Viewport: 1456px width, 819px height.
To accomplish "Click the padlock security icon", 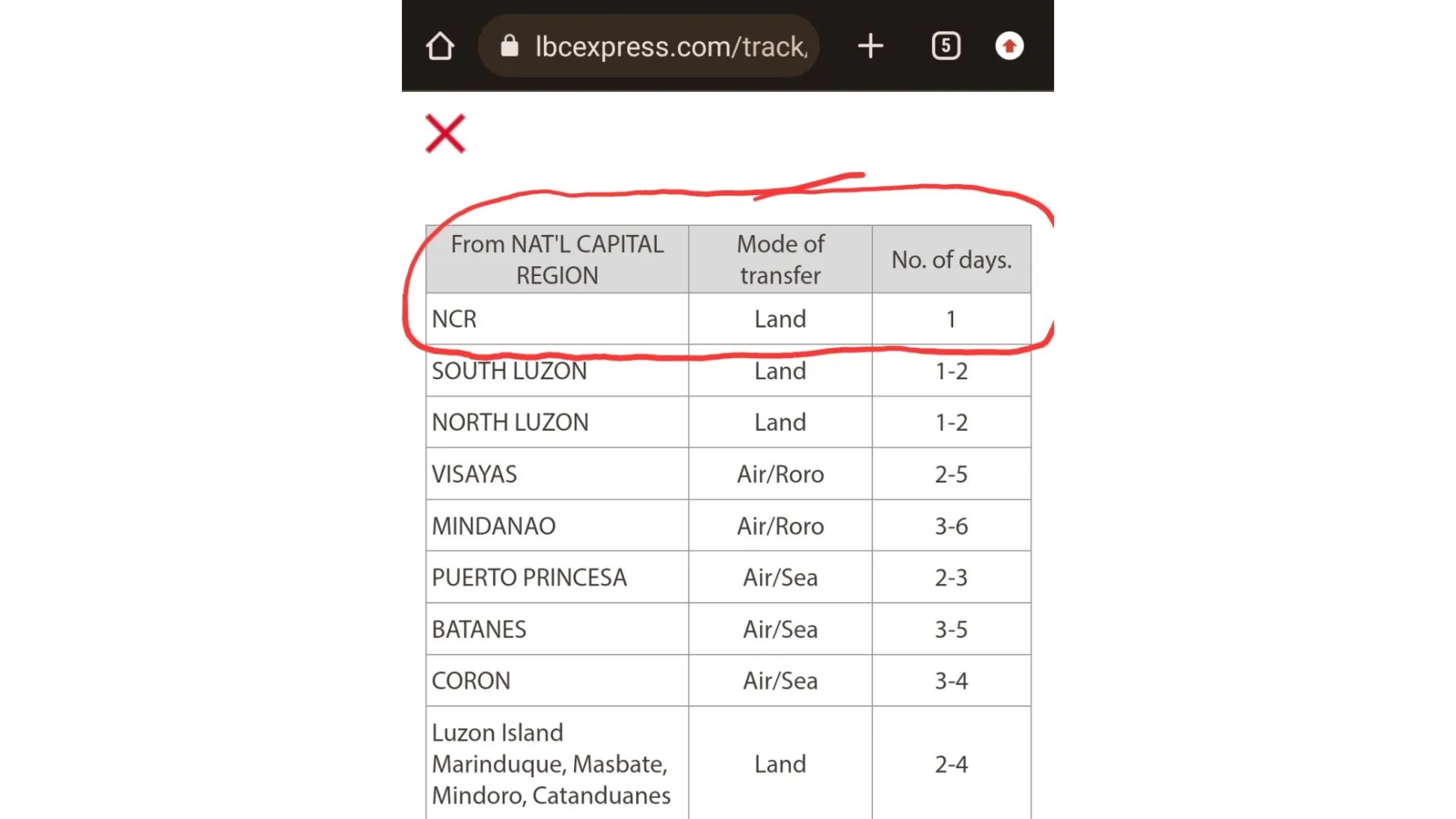I will (x=509, y=46).
